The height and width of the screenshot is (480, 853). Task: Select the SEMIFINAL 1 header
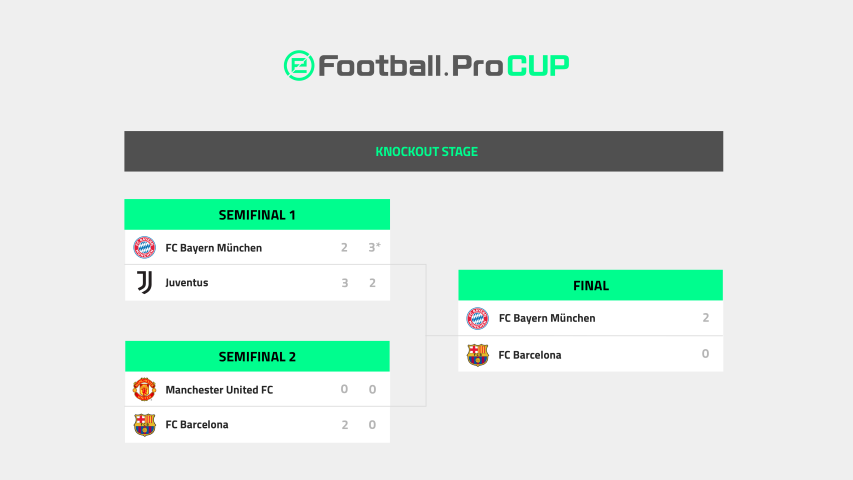point(257,215)
